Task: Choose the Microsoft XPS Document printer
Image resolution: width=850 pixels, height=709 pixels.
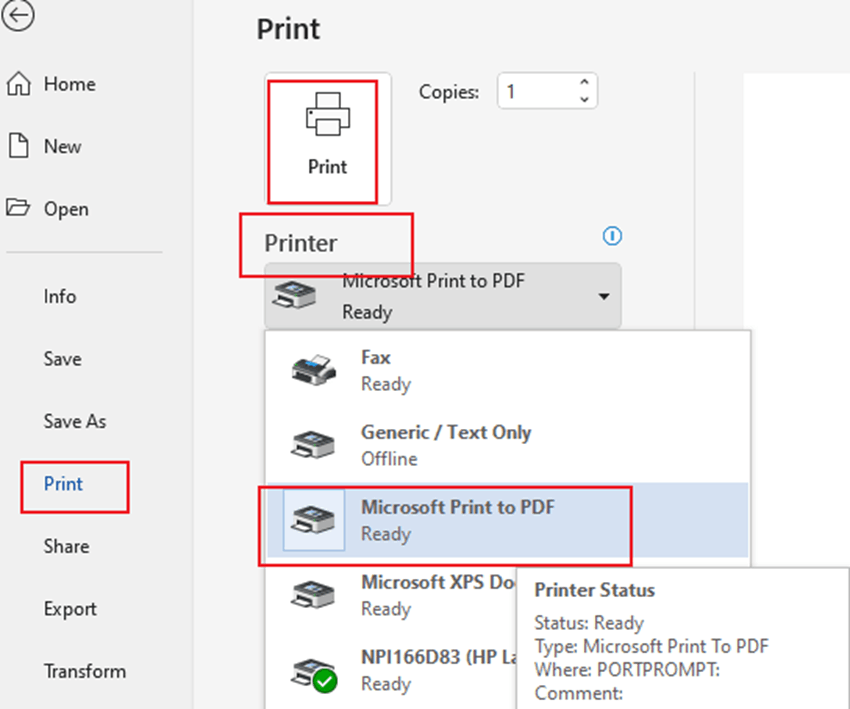Action: click(x=391, y=595)
